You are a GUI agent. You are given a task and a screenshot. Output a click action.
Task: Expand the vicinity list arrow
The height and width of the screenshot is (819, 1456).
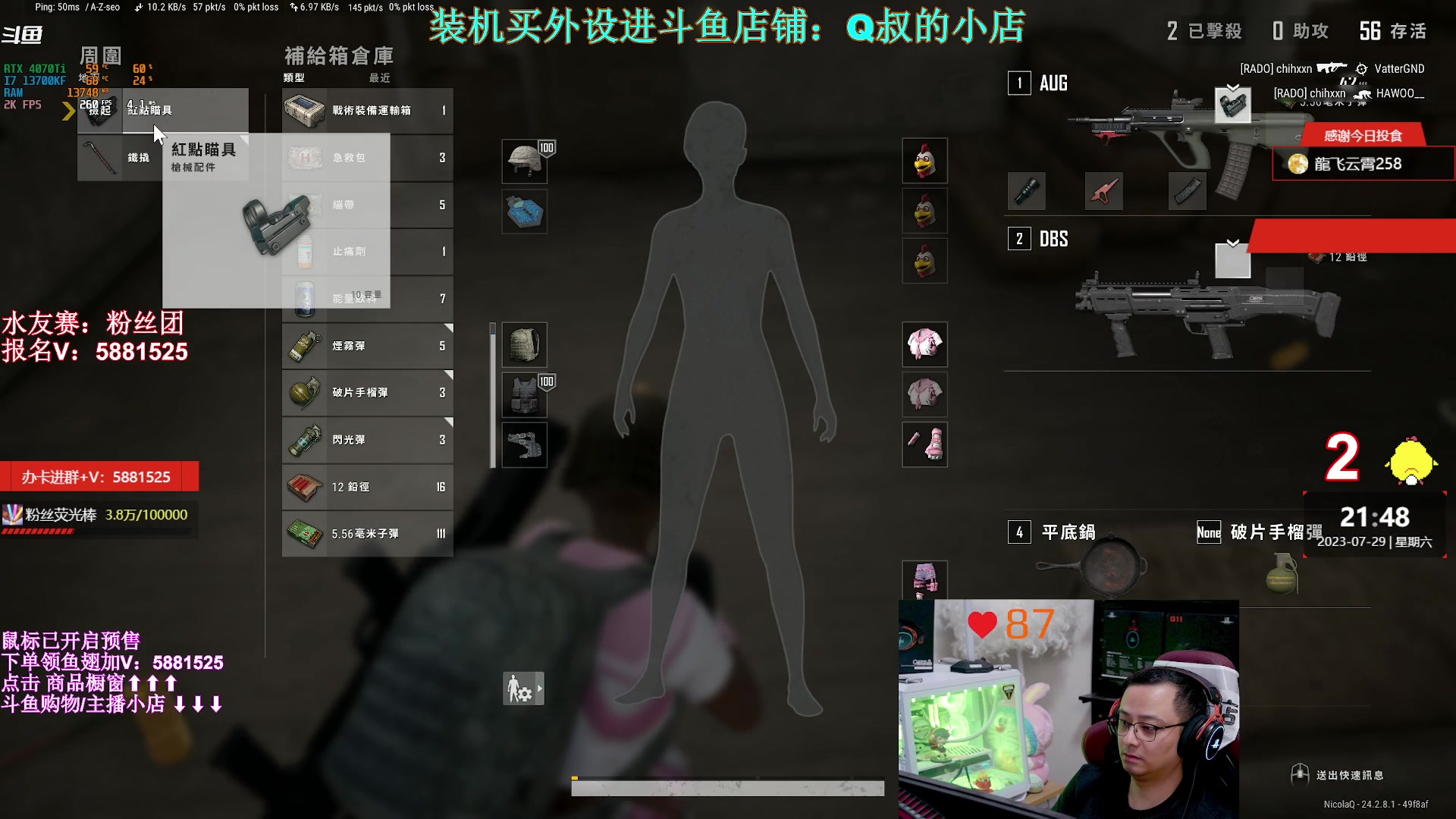pyautogui.click(x=68, y=111)
